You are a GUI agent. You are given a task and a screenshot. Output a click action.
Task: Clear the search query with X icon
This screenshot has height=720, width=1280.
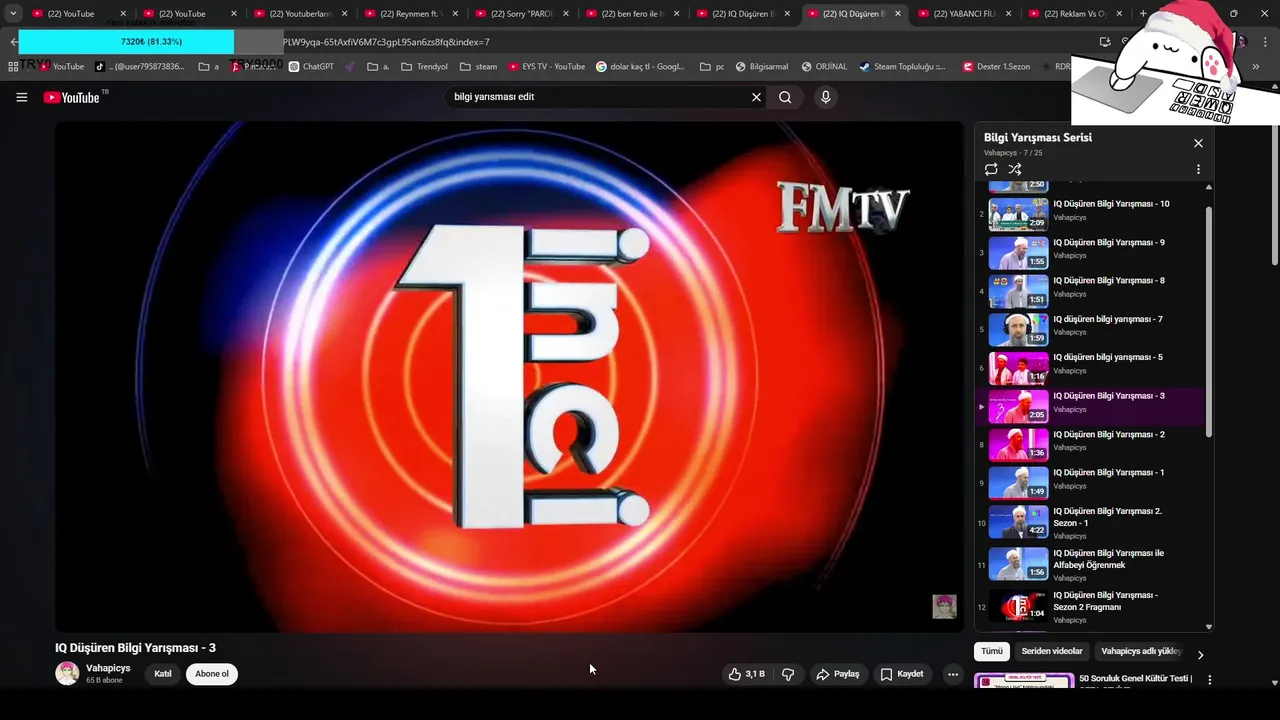pos(756,97)
